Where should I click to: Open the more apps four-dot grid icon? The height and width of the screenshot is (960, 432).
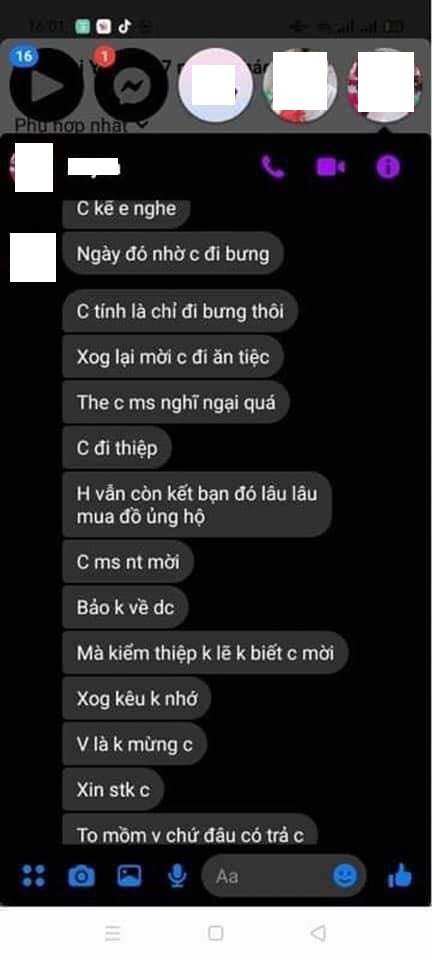[33, 876]
